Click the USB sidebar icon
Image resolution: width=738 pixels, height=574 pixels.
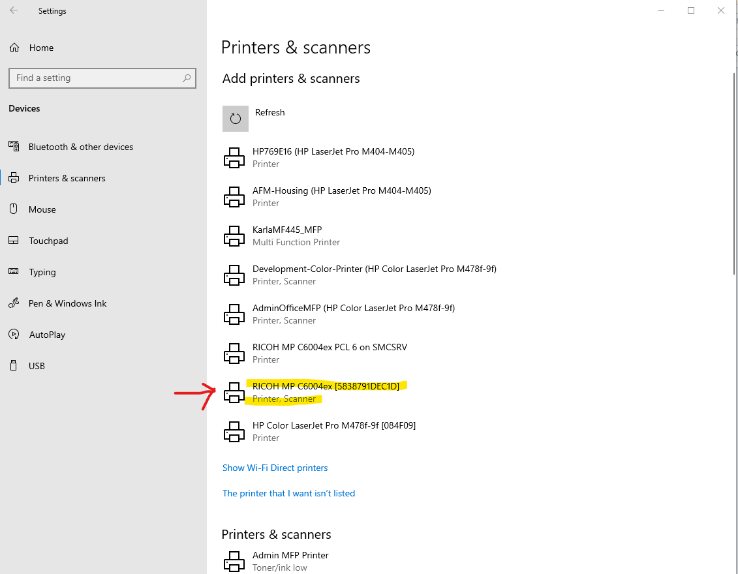(x=14, y=366)
